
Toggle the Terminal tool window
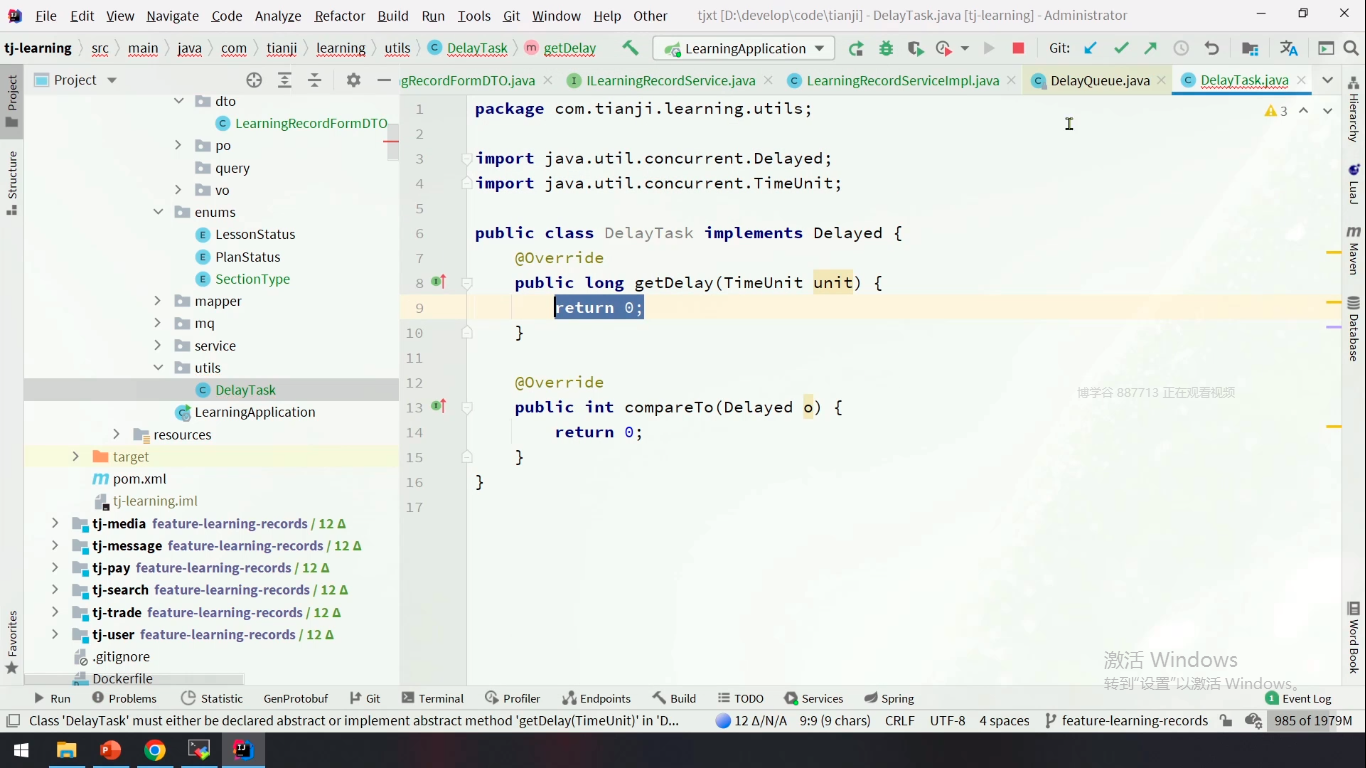point(432,698)
